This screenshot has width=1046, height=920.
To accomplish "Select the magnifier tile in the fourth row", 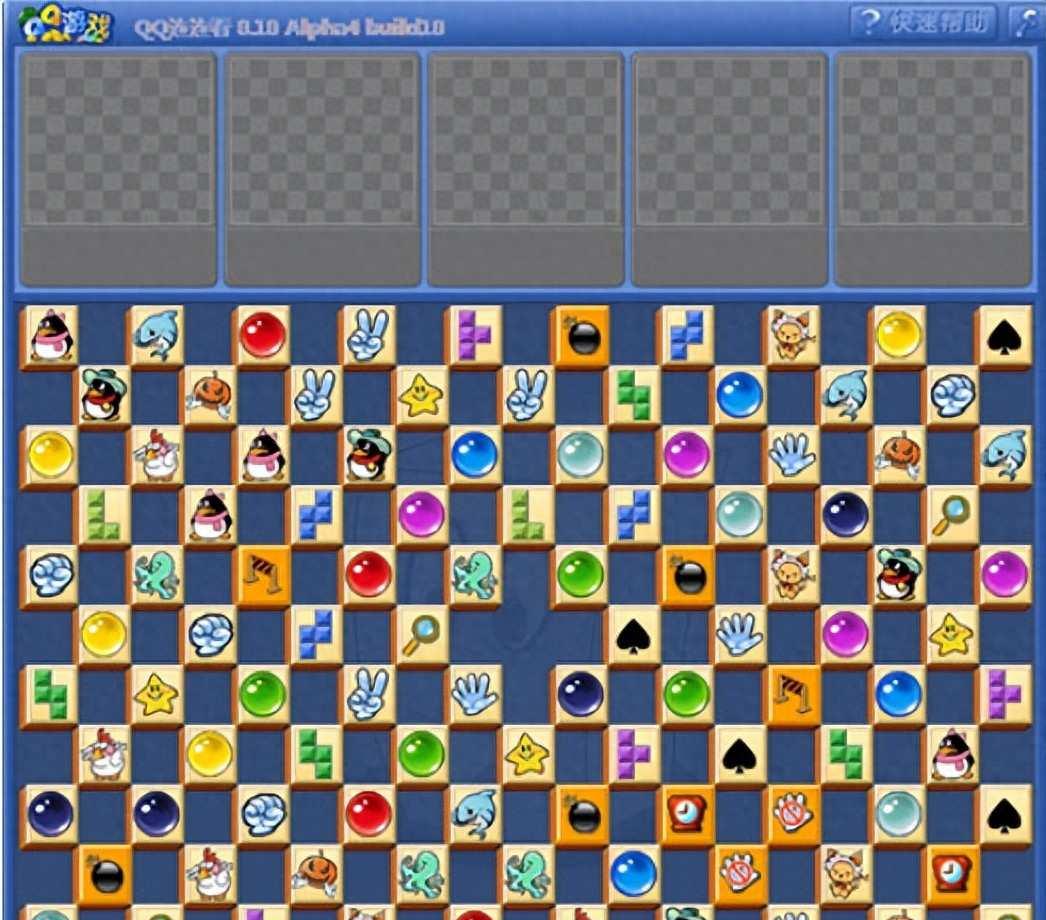I will tap(952, 514).
